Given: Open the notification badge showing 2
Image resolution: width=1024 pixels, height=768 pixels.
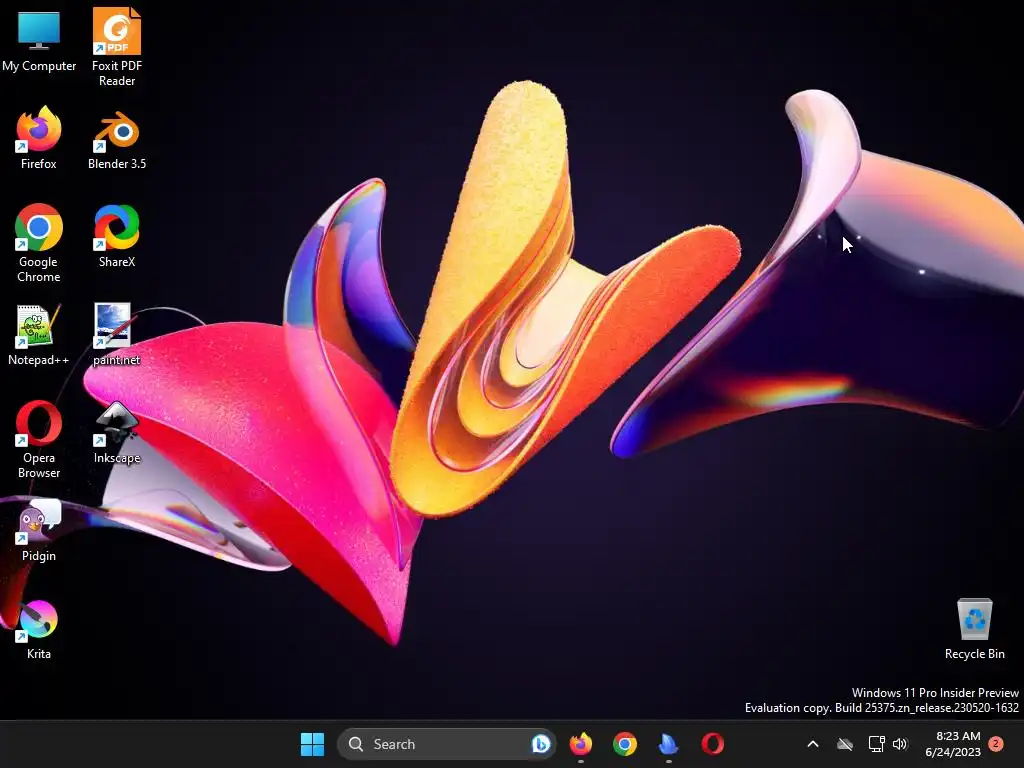Looking at the screenshot, I should 996,744.
